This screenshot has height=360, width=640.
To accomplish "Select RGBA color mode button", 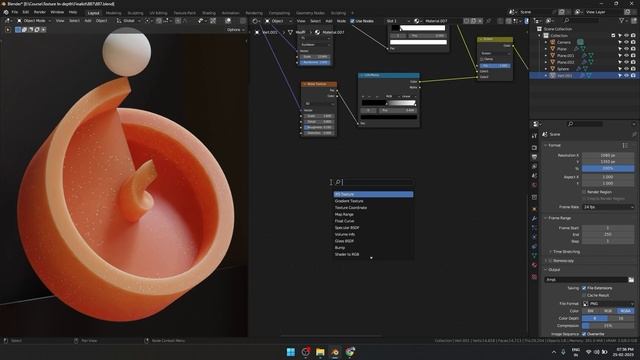I will pos(626,311).
